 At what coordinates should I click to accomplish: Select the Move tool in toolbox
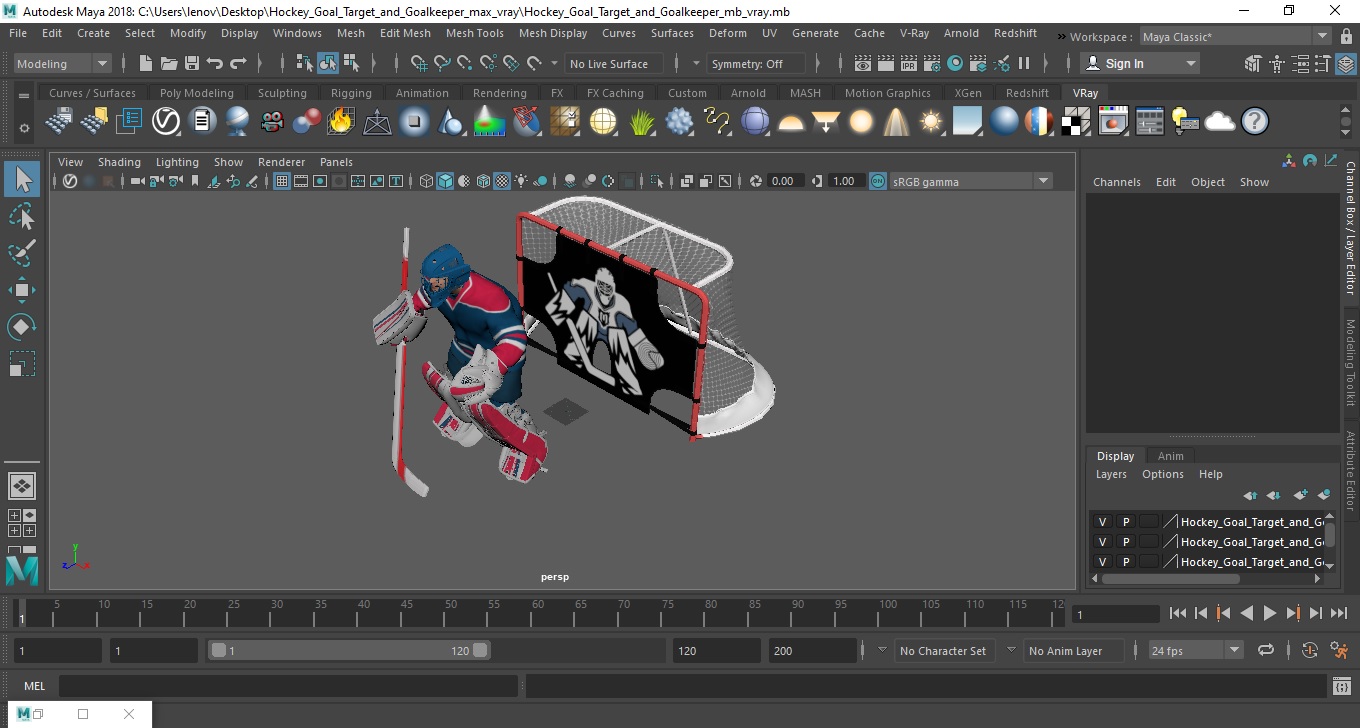click(x=22, y=290)
